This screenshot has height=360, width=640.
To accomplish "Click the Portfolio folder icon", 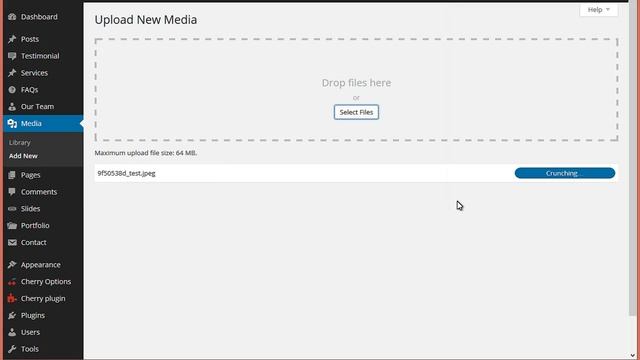I will pos(12,225).
